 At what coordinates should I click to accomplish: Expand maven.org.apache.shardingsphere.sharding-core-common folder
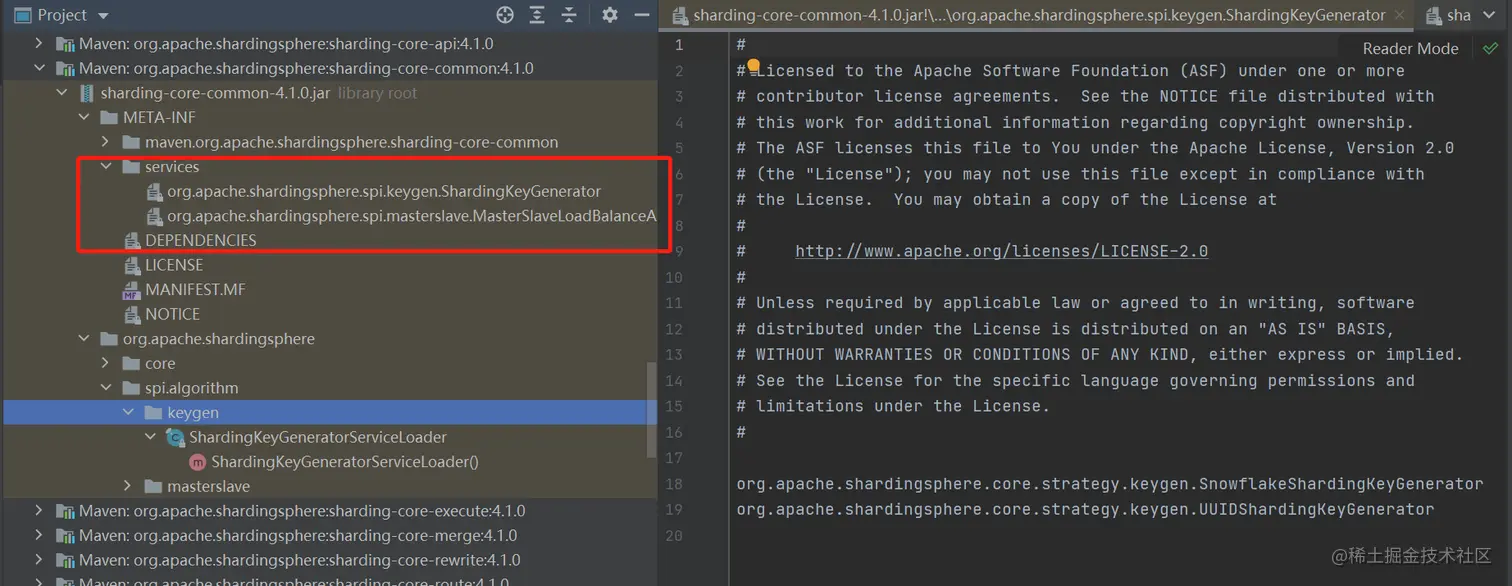coord(105,142)
